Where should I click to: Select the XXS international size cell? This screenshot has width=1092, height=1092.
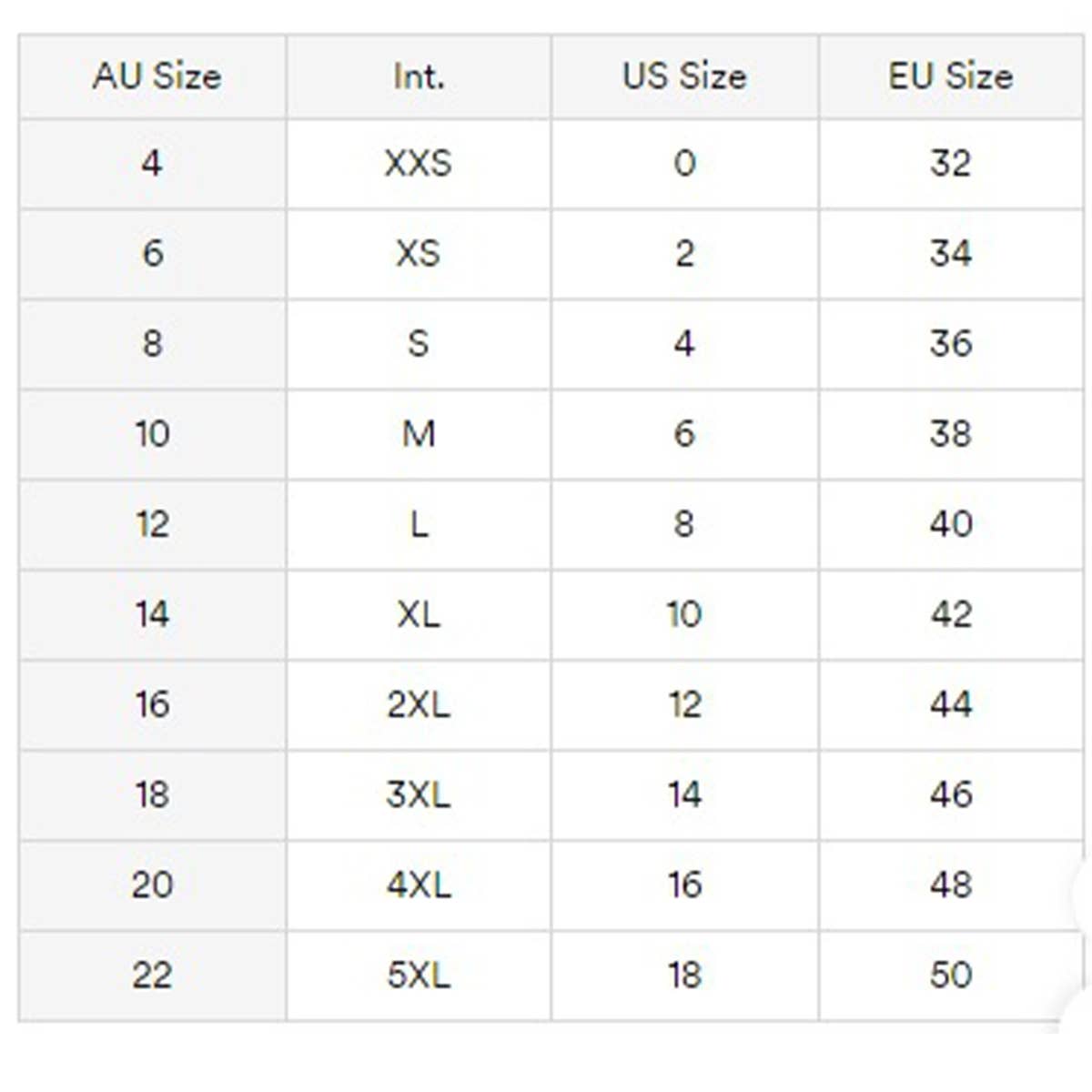[419, 164]
